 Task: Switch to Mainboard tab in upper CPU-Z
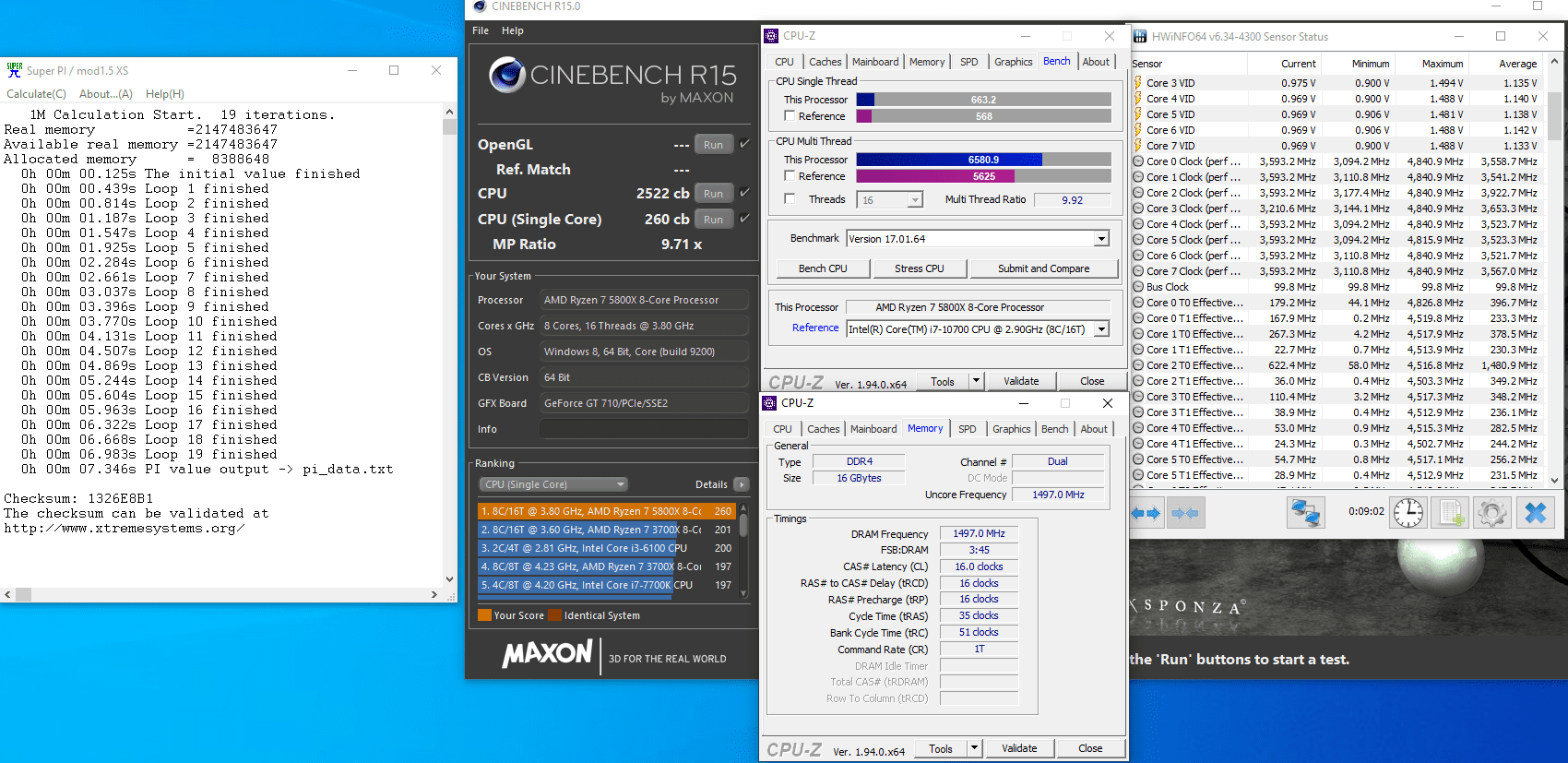click(x=875, y=62)
